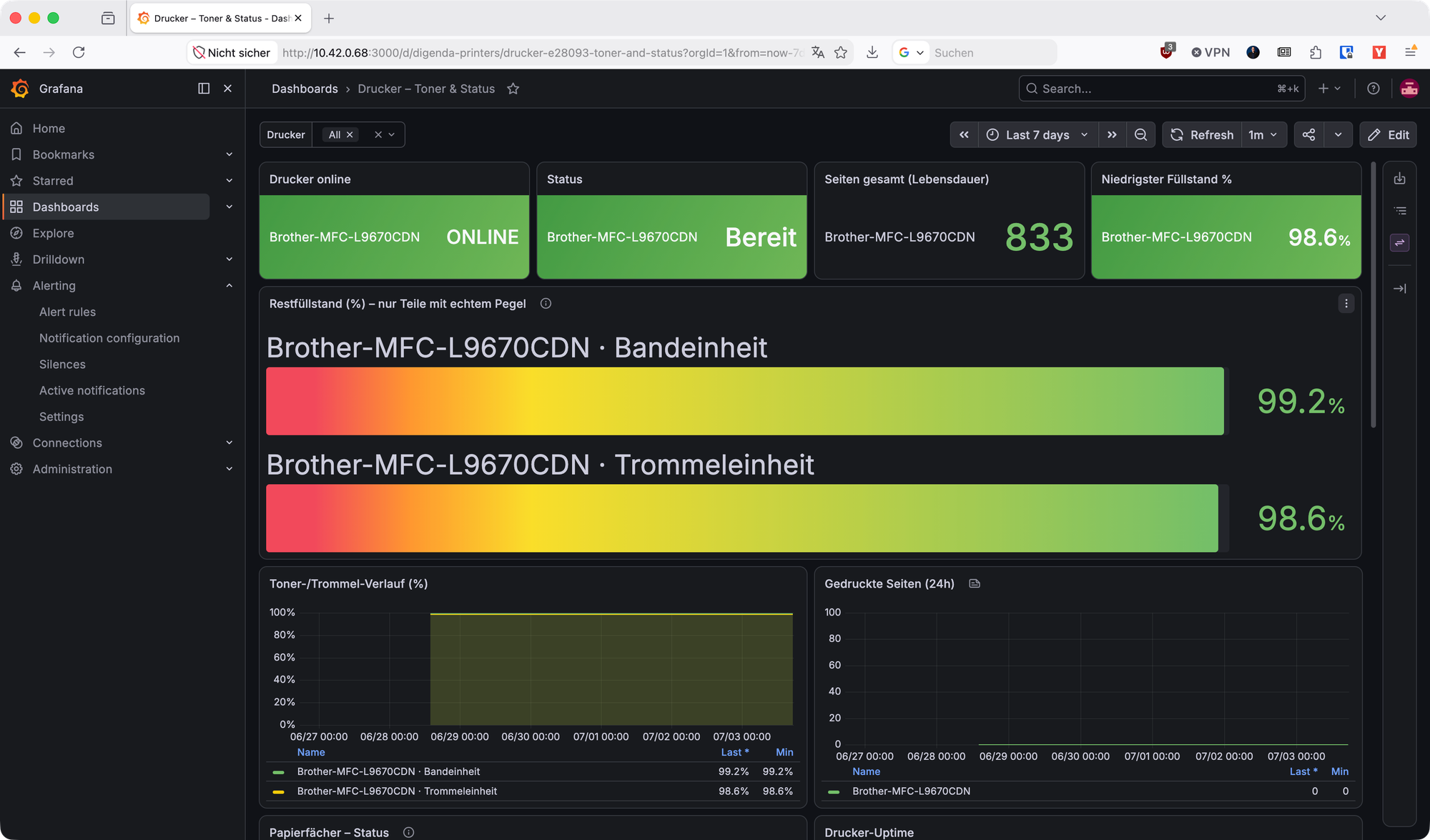Expand the Dashboards section chevron
The height and width of the screenshot is (840, 1430).
coord(230,207)
